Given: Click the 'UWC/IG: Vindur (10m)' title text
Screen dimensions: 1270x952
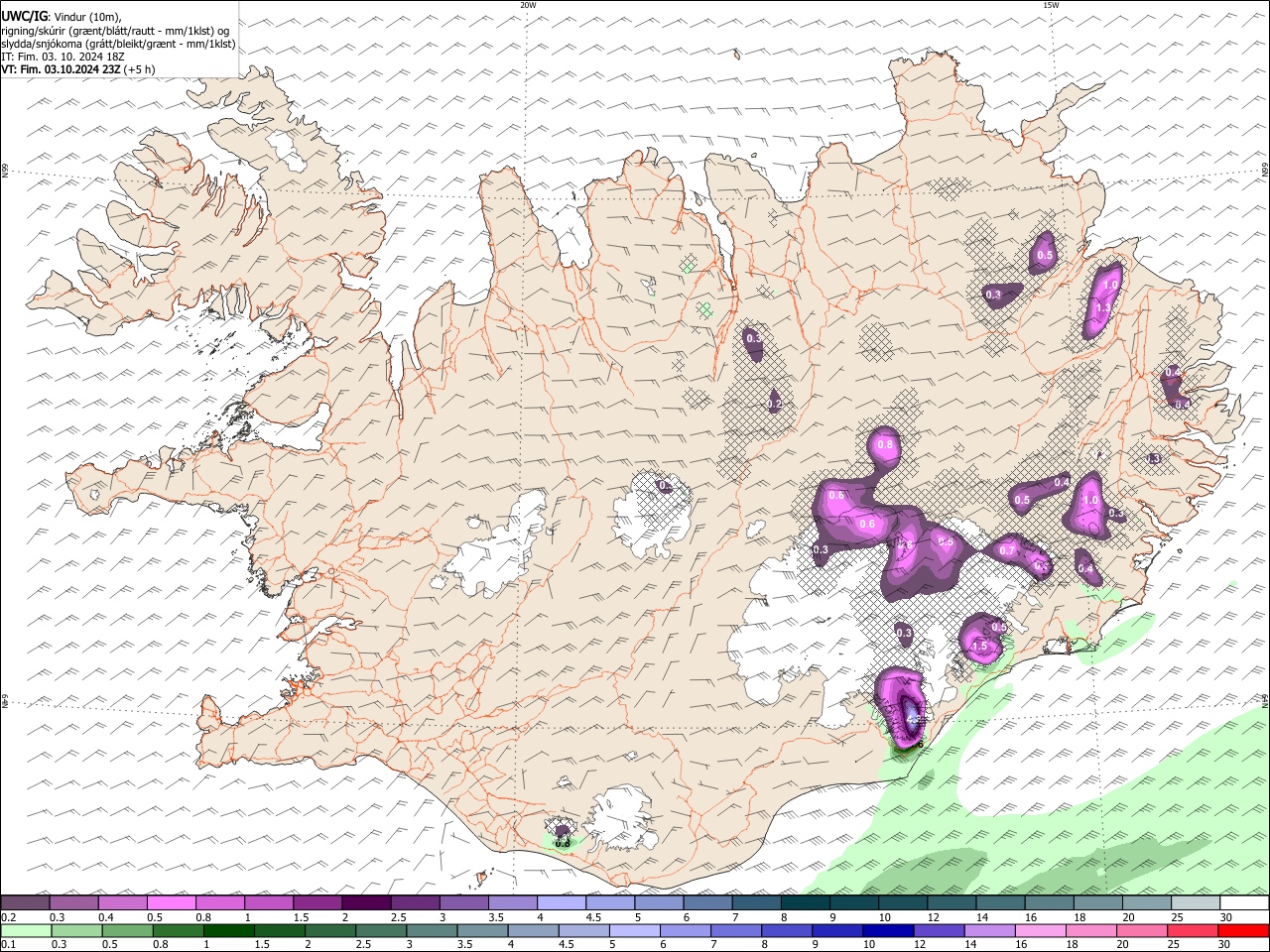Looking at the screenshot, I should 62,17.
